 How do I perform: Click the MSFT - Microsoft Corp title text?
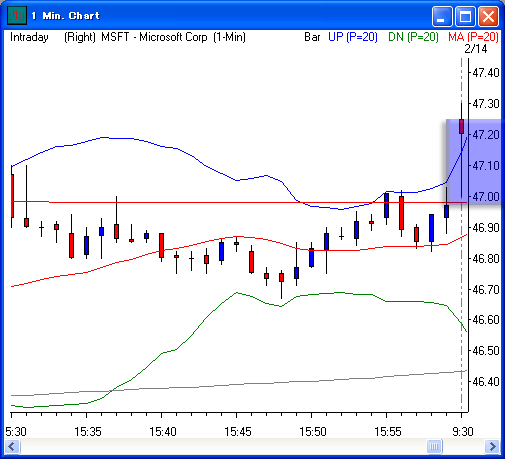click(x=154, y=37)
